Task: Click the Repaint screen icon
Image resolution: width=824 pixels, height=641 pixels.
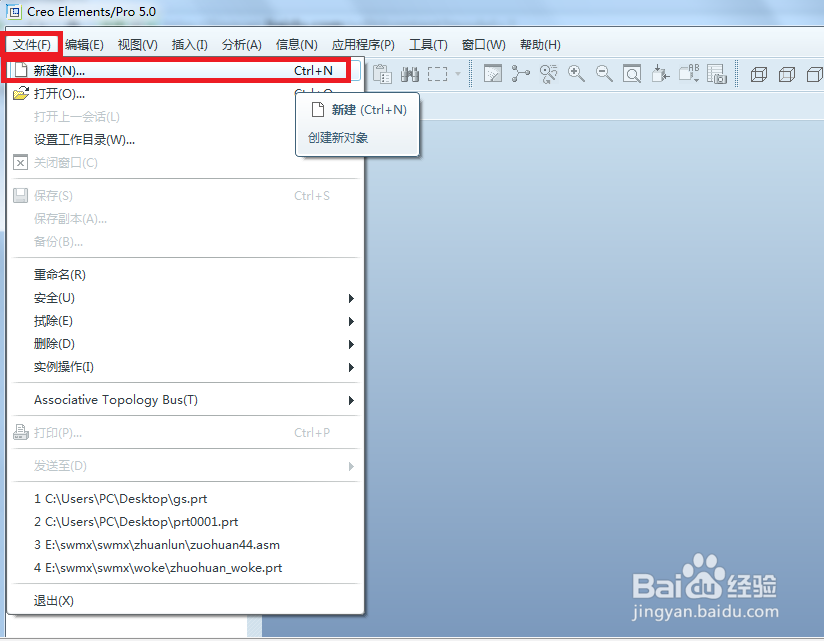Action: tap(493, 74)
